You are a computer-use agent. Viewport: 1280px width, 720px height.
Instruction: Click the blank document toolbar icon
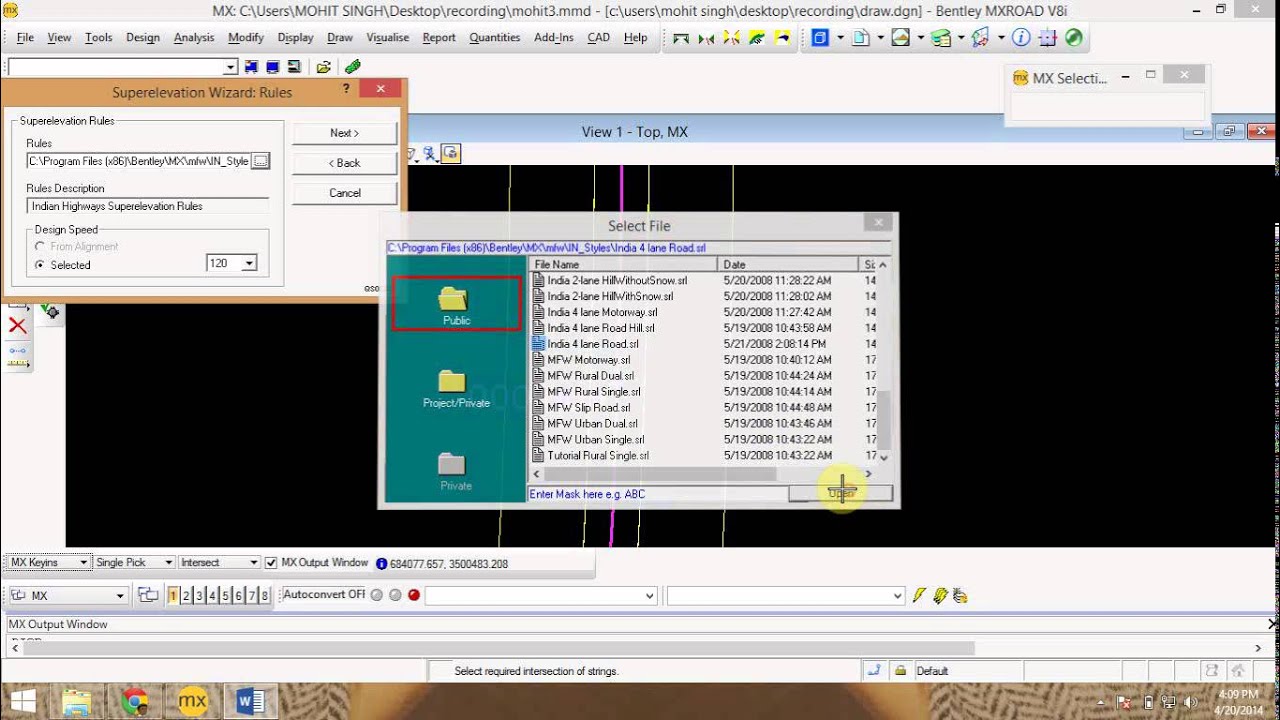[860, 38]
